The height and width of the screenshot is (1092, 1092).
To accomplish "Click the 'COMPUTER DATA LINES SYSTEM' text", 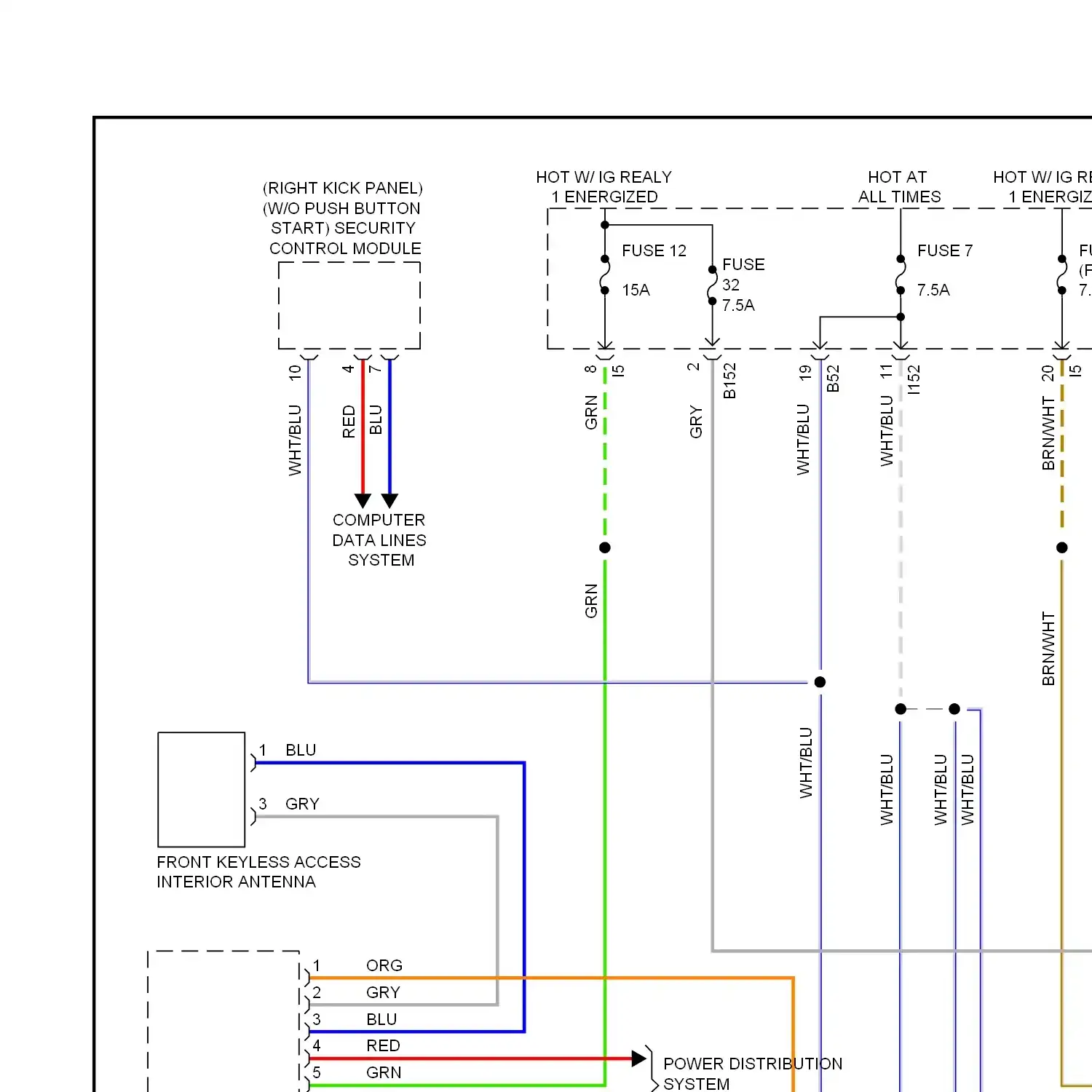I will (379, 540).
